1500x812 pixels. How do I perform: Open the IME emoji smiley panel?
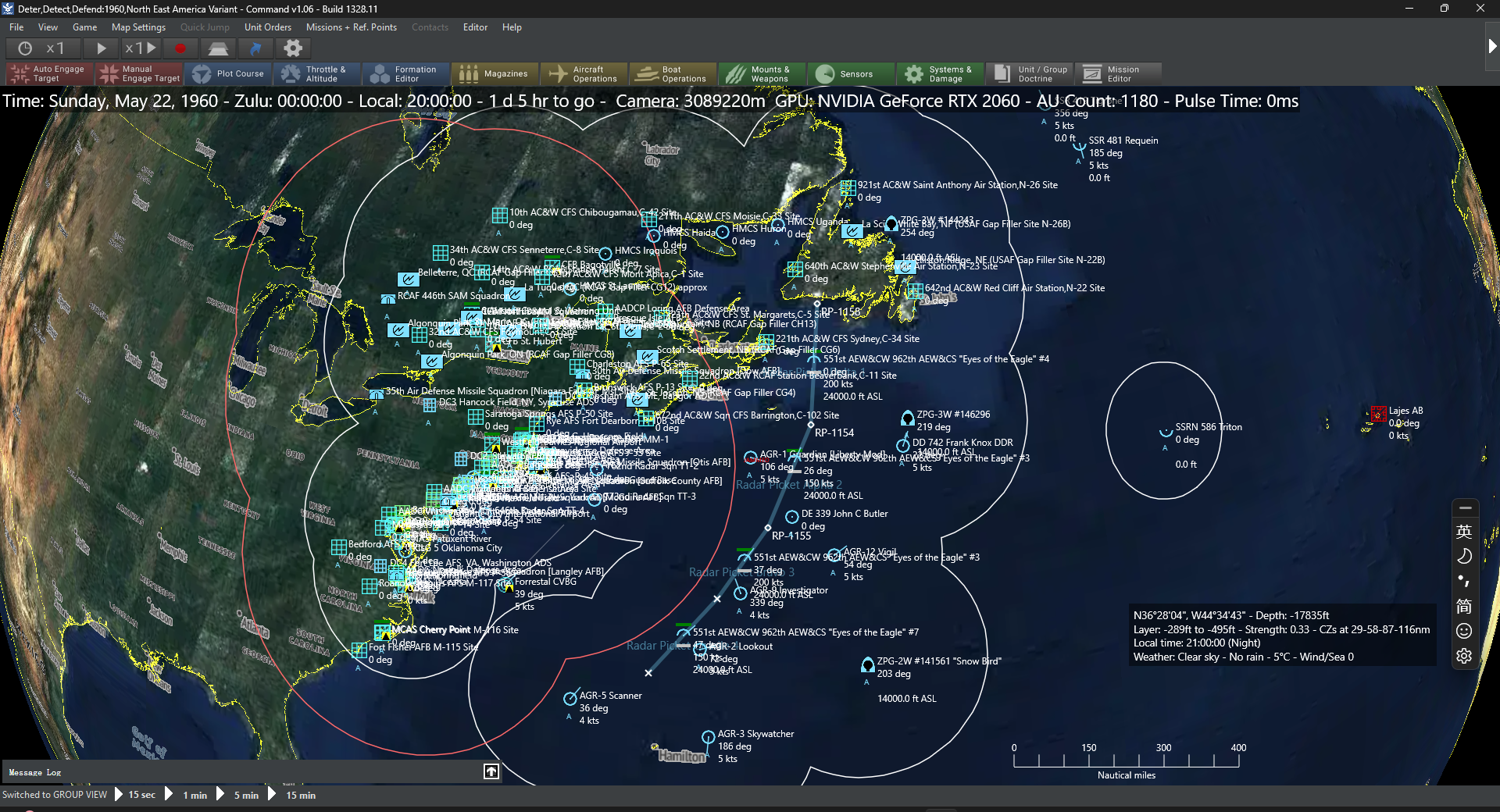pos(1464,631)
